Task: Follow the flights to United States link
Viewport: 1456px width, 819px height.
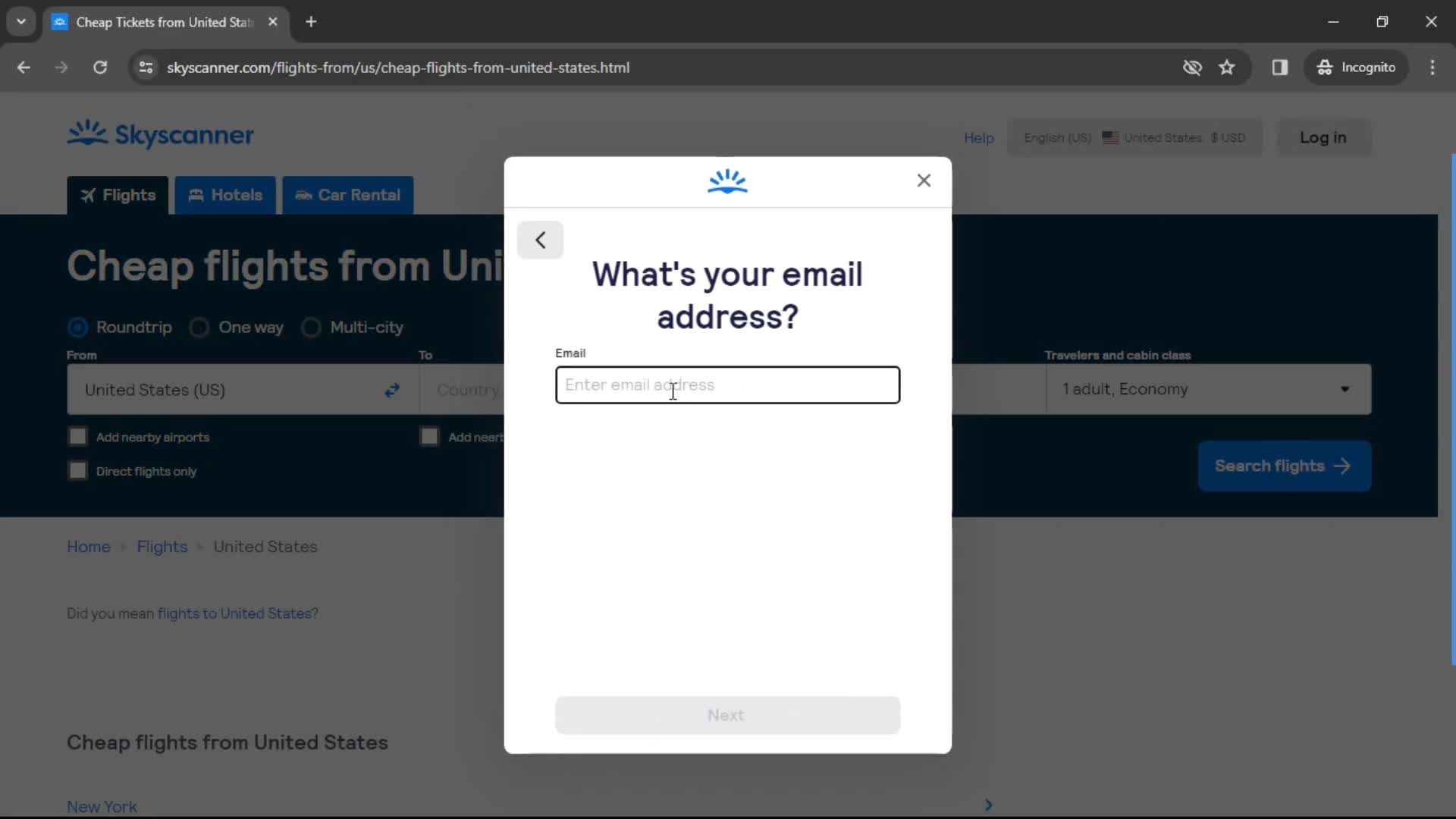Action: point(236,613)
